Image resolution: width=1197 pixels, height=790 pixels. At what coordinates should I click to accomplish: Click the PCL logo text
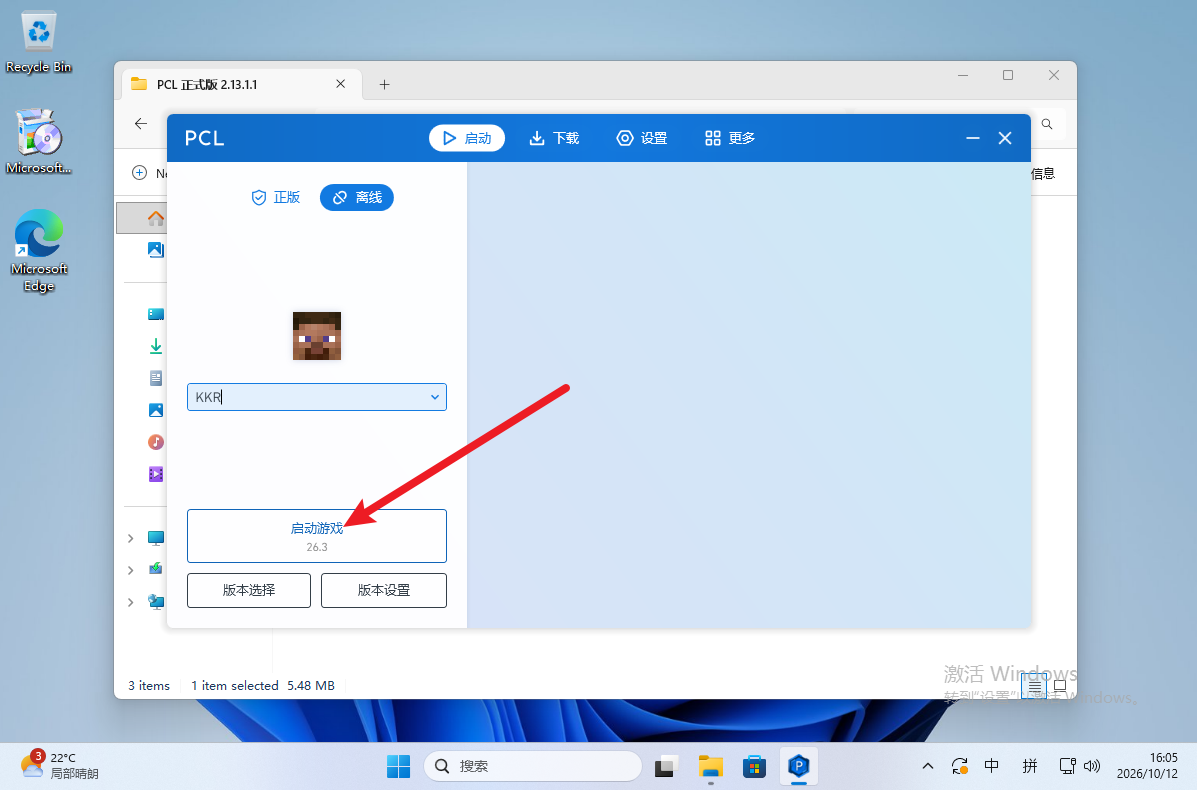point(205,138)
